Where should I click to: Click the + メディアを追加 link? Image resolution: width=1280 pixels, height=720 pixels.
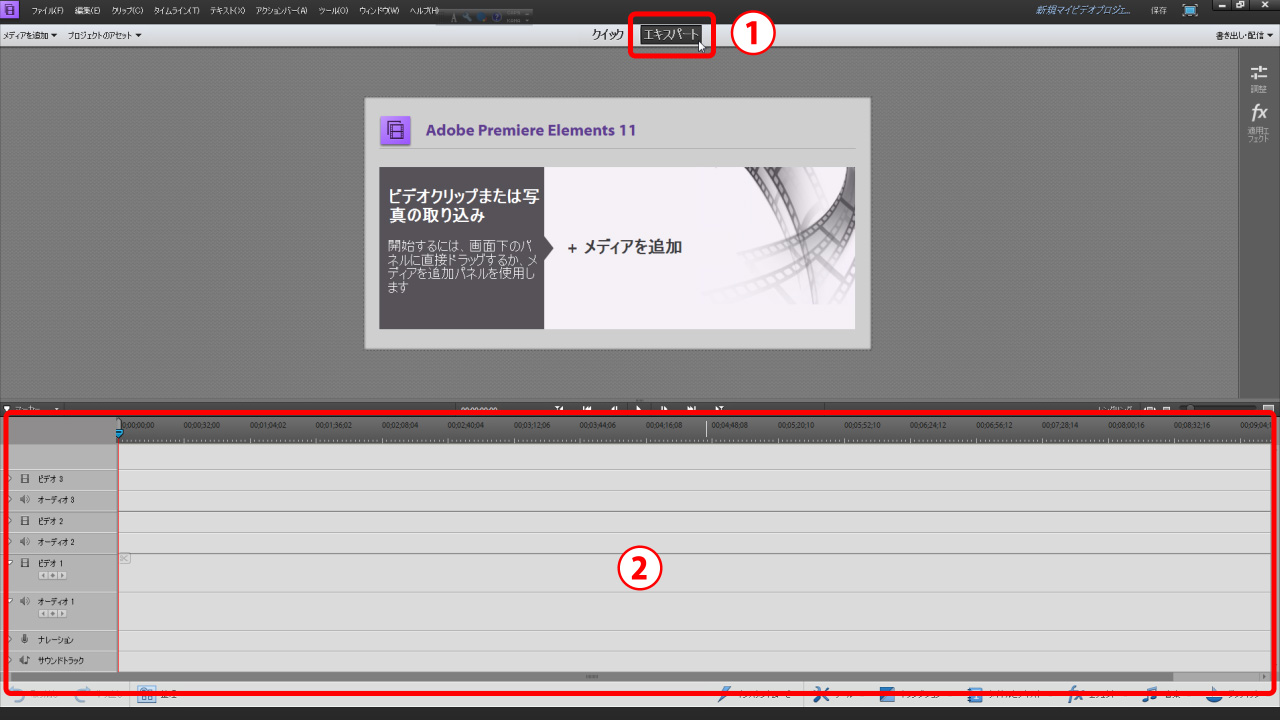point(625,247)
